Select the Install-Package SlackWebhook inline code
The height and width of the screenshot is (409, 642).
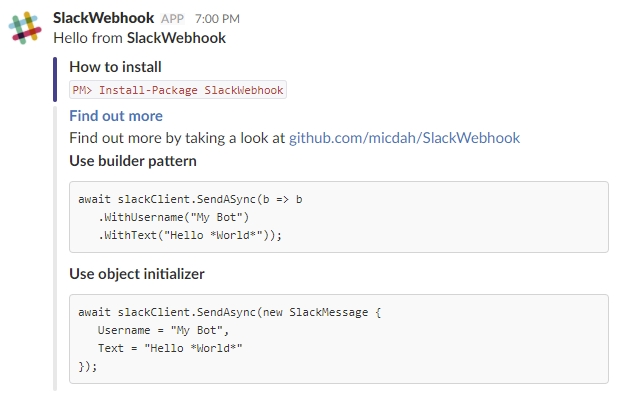pos(177,90)
